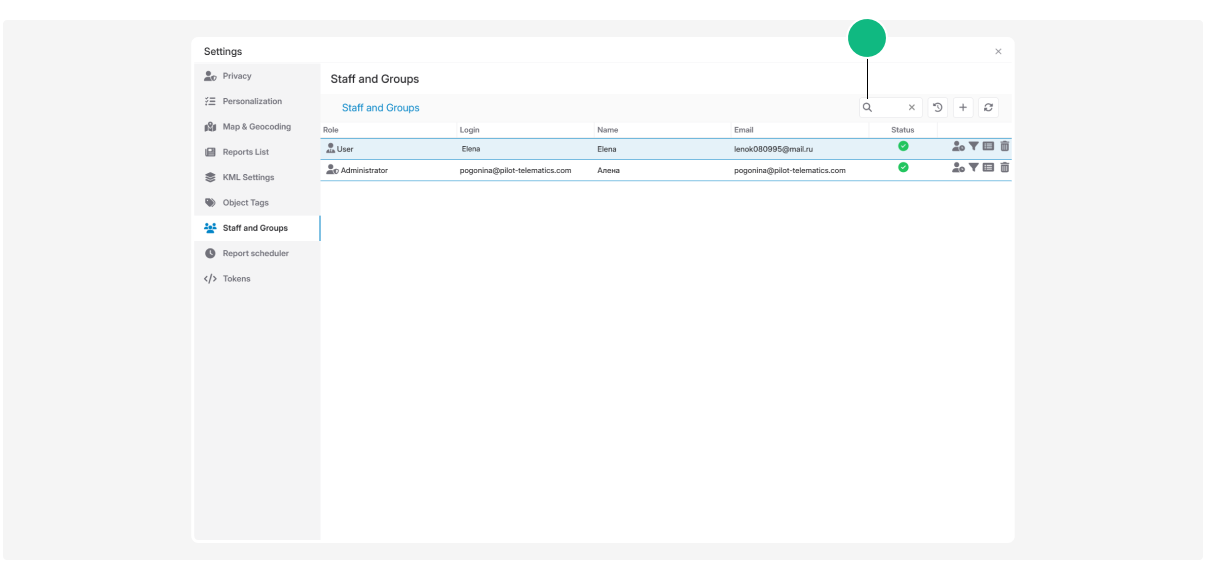
Task: Close the Settings dialog
Action: click(998, 52)
